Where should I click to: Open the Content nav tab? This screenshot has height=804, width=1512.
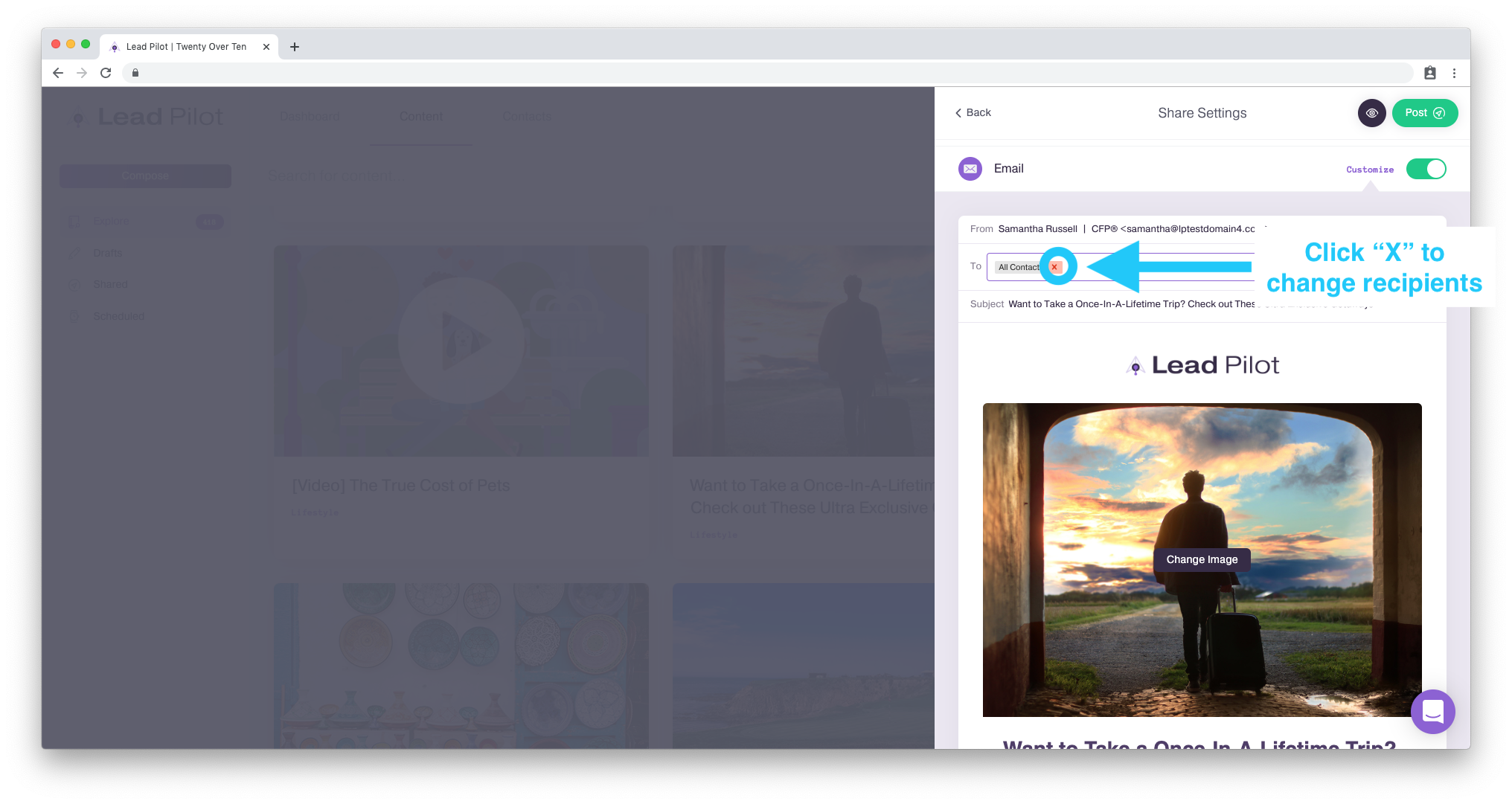421,117
